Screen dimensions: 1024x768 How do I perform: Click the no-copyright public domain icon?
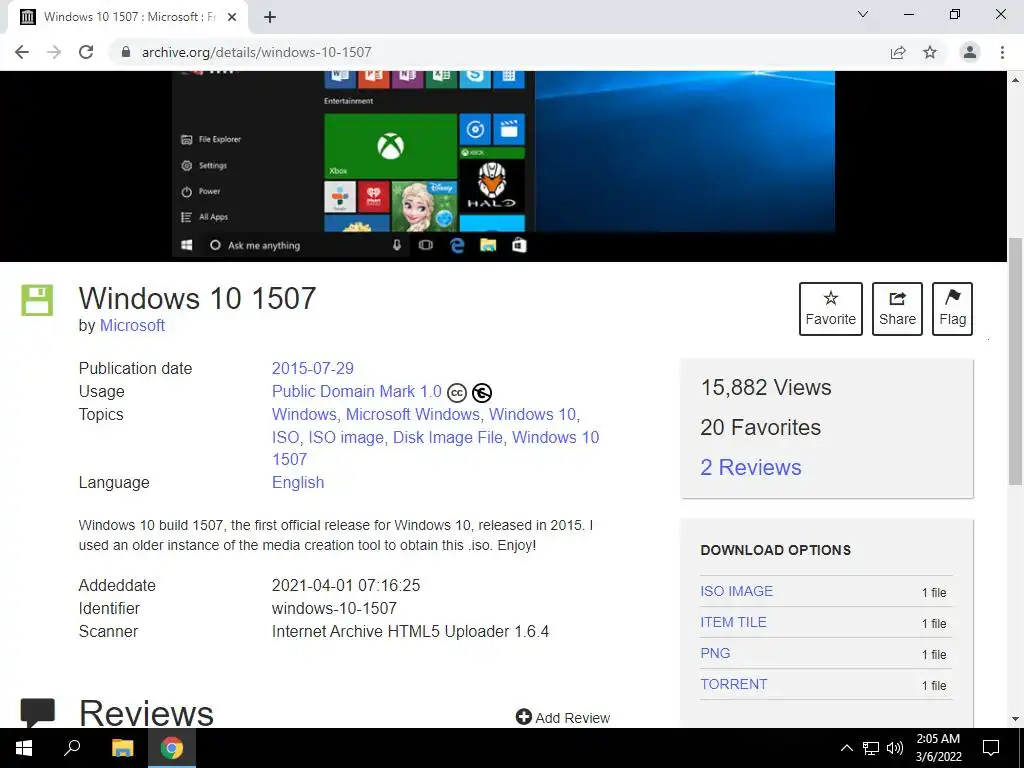[x=482, y=392]
